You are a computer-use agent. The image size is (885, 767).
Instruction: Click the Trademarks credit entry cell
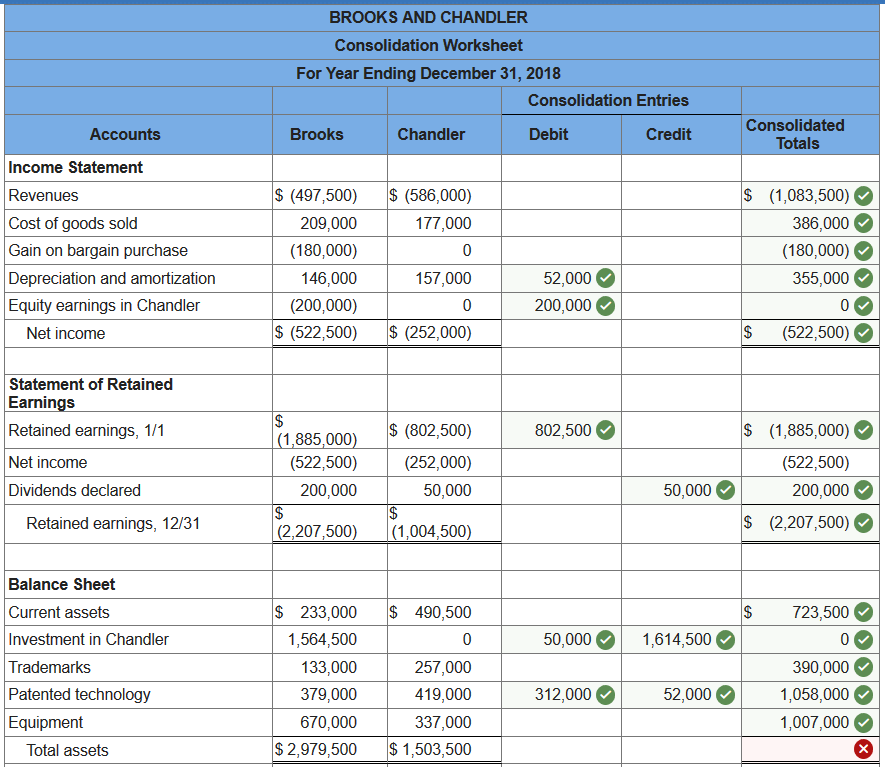pos(681,667)
